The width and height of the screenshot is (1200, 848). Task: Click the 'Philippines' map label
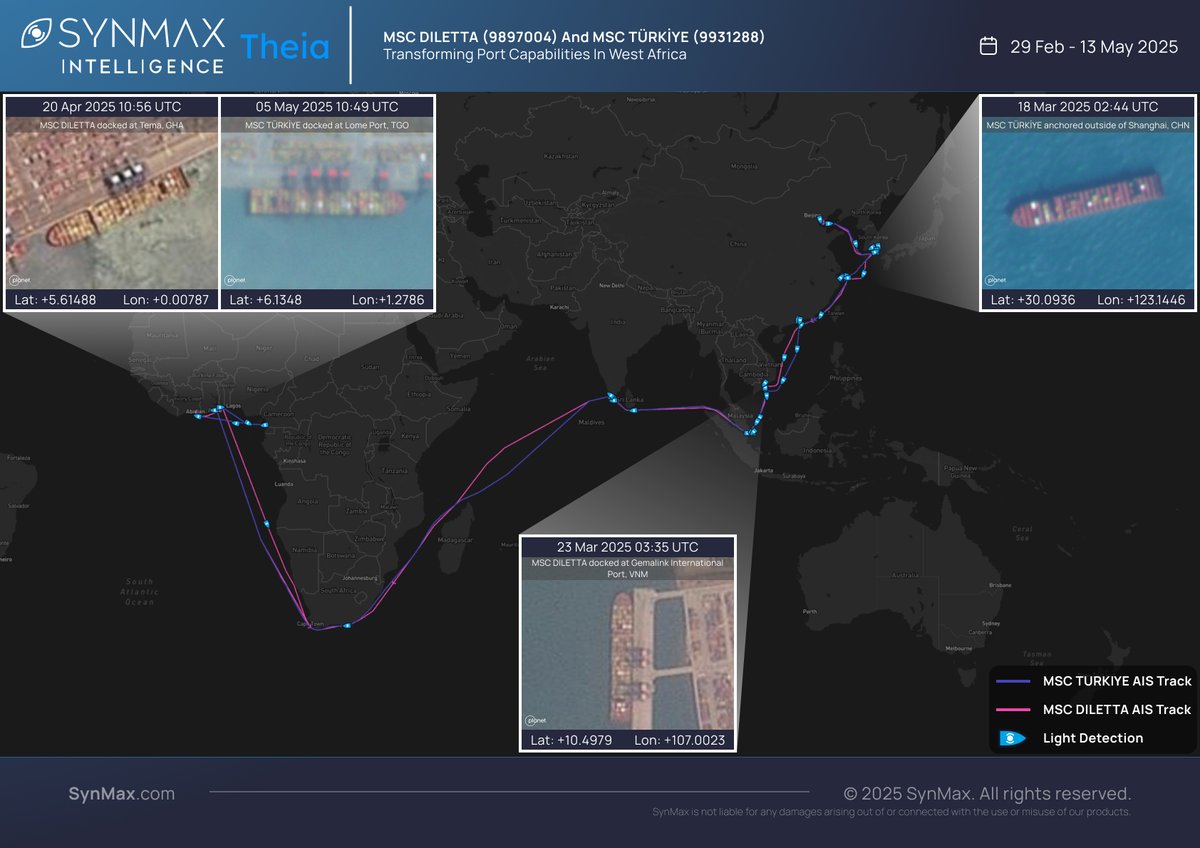[846, 378]
